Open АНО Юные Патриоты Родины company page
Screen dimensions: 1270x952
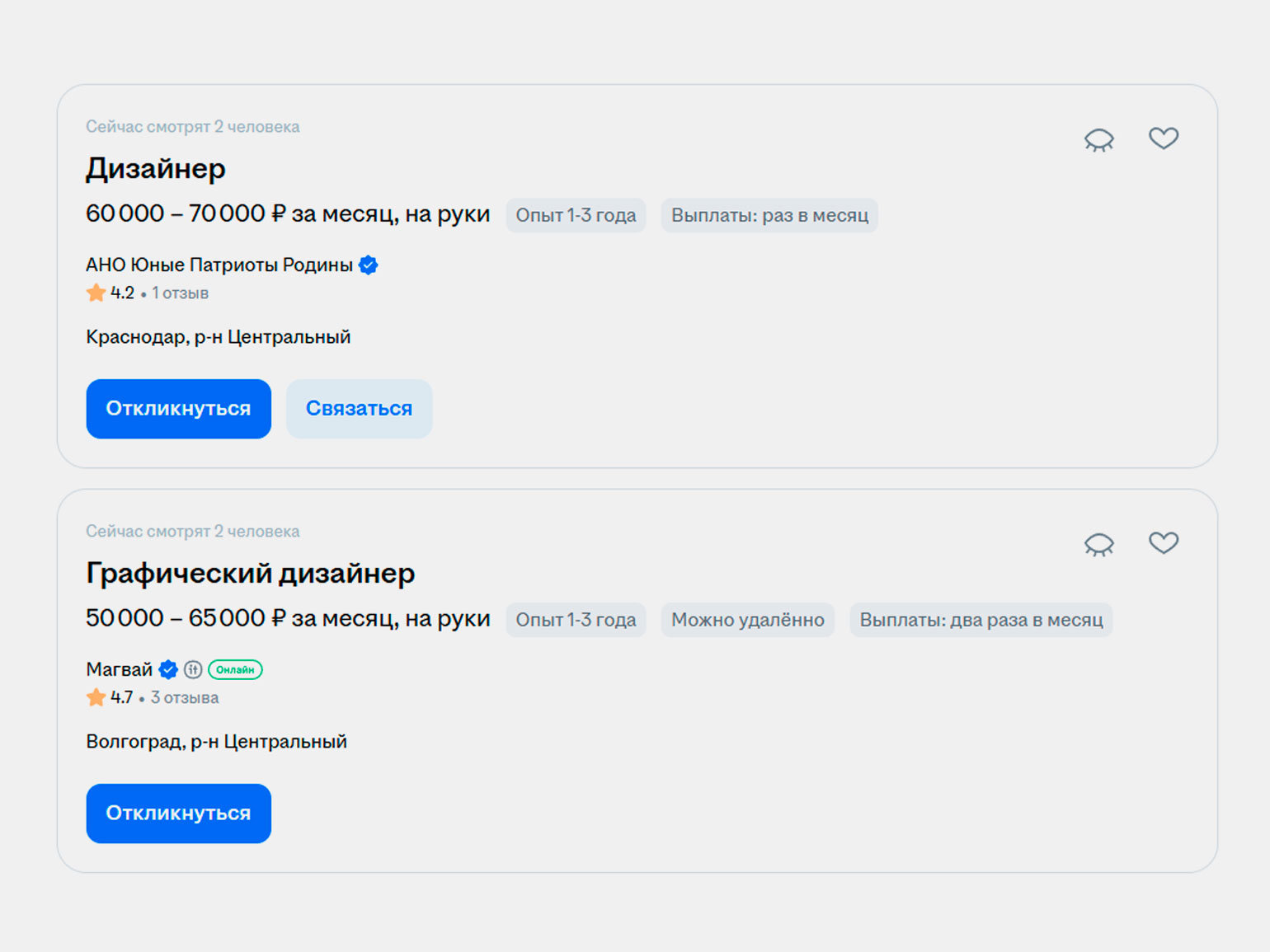click(219, 265)
